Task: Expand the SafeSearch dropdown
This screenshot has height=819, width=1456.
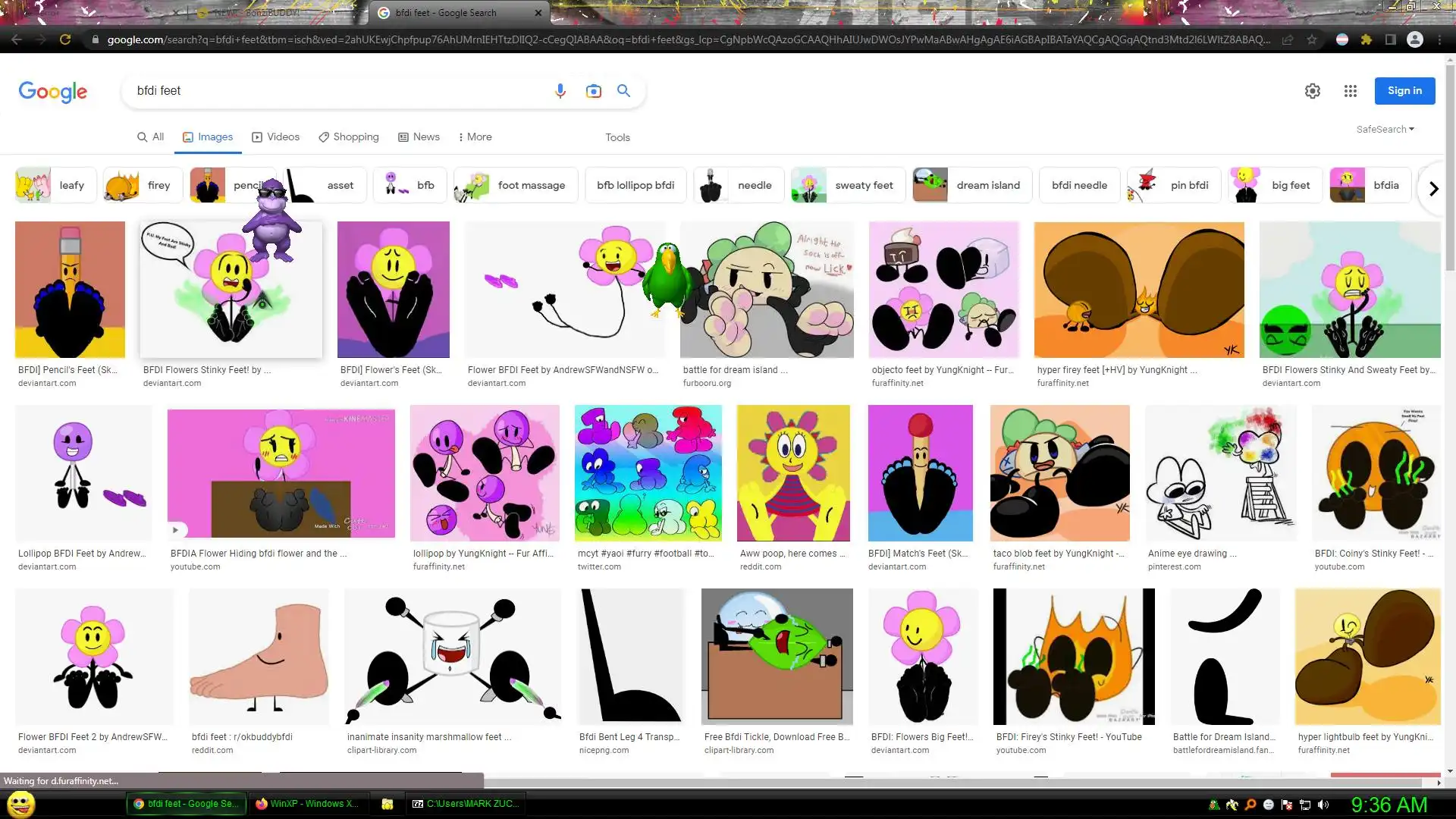Action: click(x=1385, y=129)
